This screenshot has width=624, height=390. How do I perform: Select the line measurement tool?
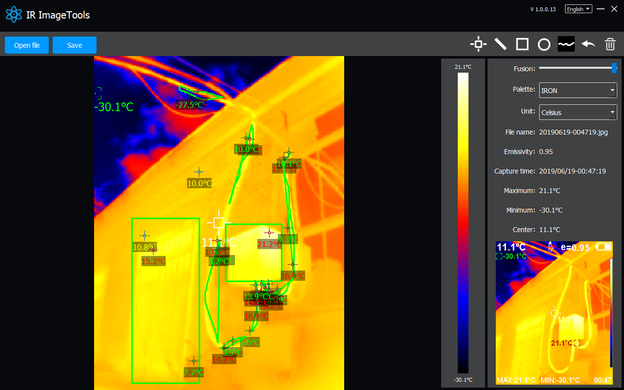[x=500, y=44]
